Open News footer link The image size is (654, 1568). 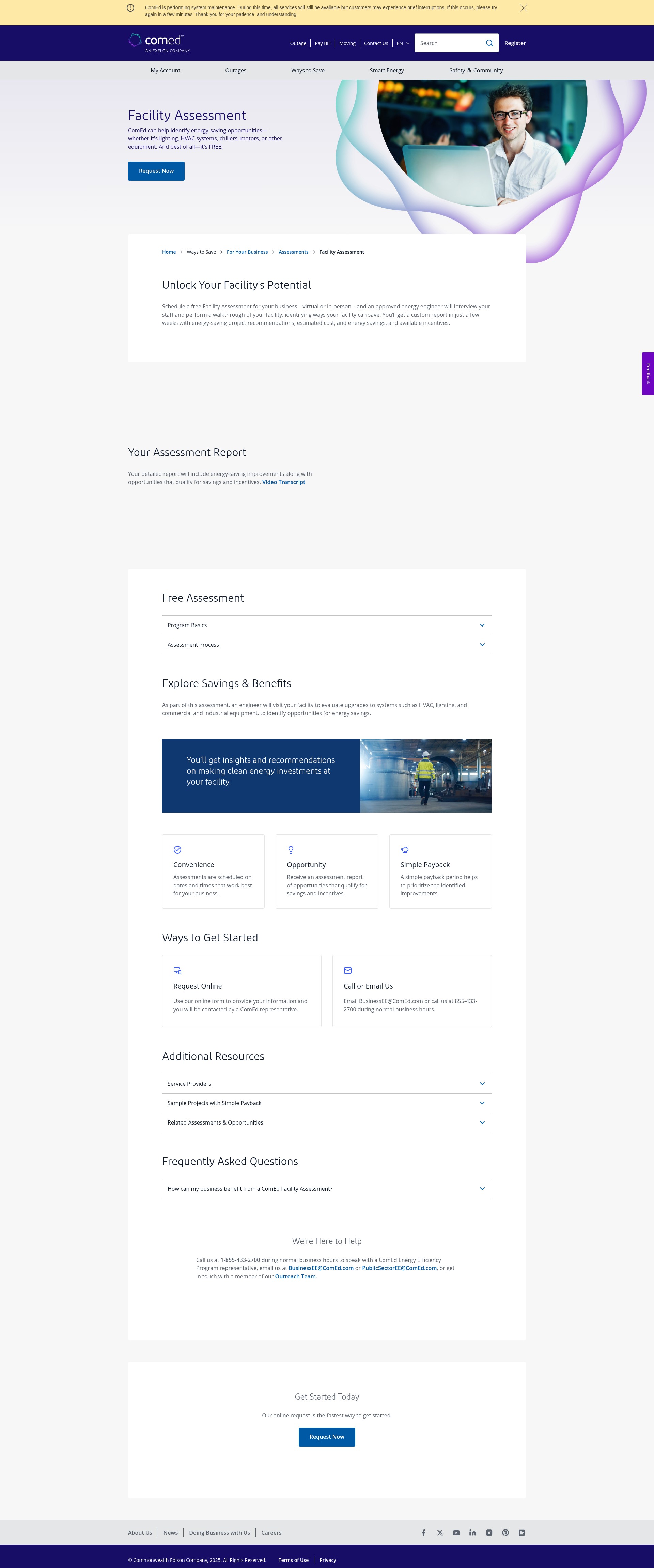(170, 1532)
